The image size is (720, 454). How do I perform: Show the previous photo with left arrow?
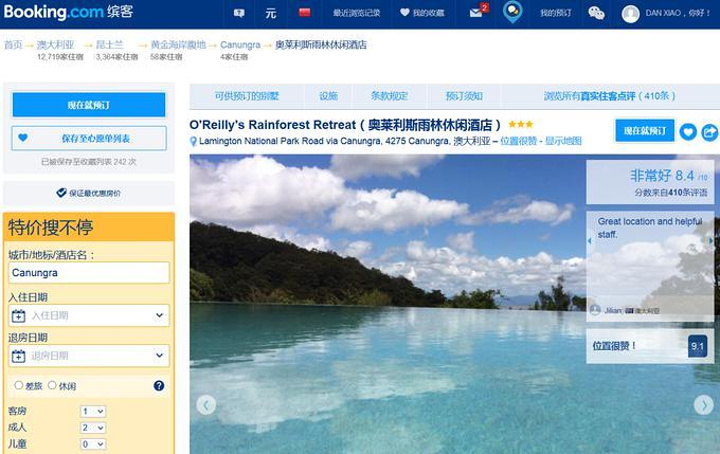click(206, 405)
